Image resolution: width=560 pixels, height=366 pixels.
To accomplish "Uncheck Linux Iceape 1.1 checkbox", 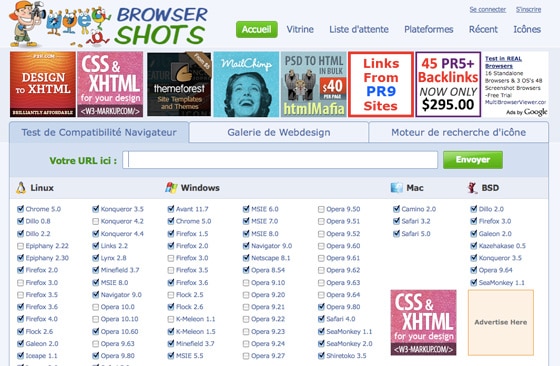I will click(20, 356).
